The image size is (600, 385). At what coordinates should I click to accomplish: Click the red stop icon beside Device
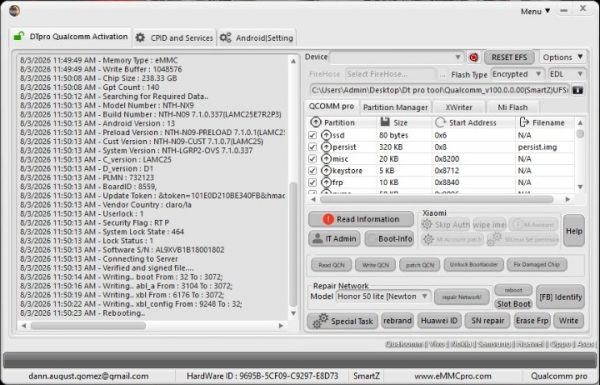point(474,57)
